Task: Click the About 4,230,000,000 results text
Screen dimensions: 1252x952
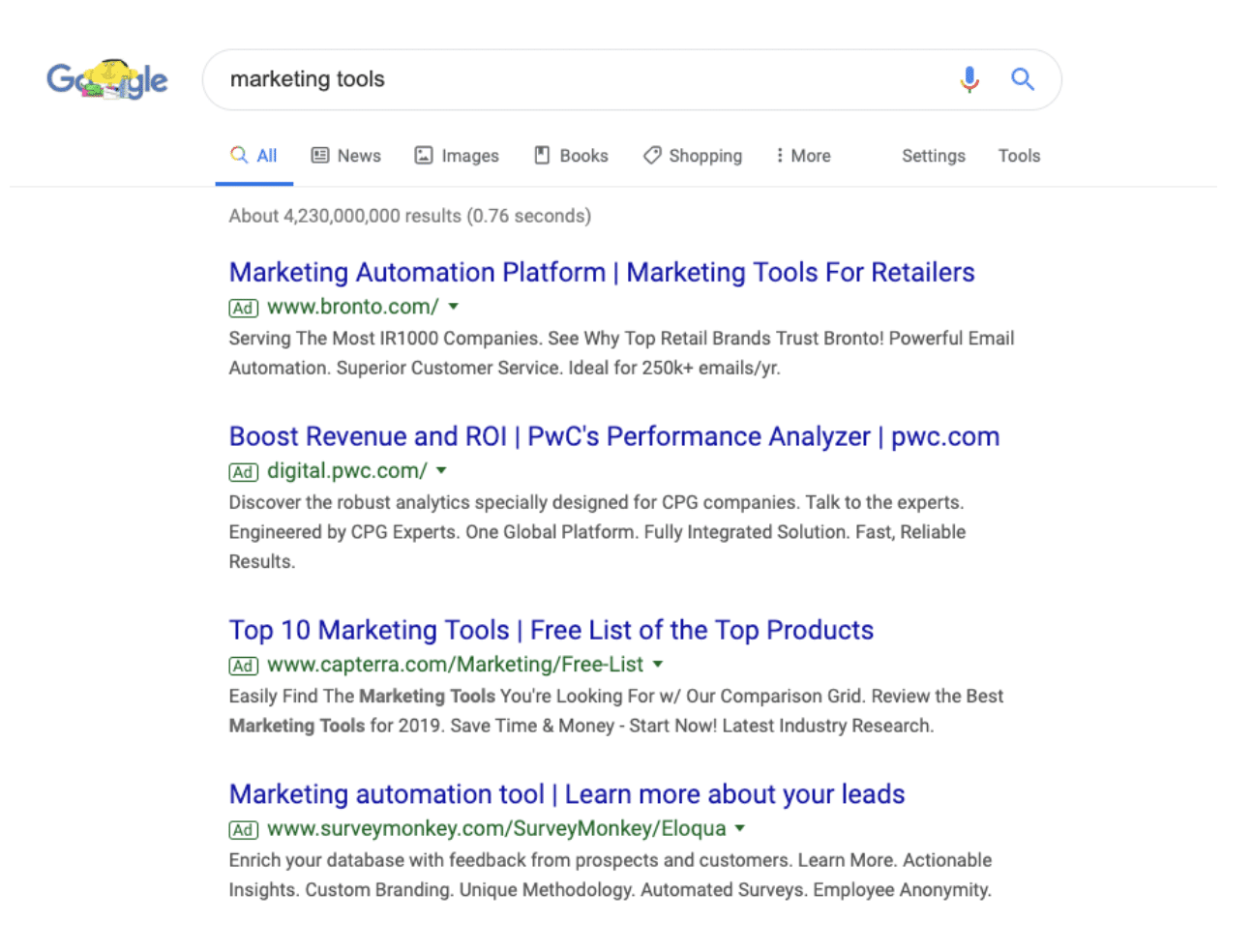Action: [410, 216]
